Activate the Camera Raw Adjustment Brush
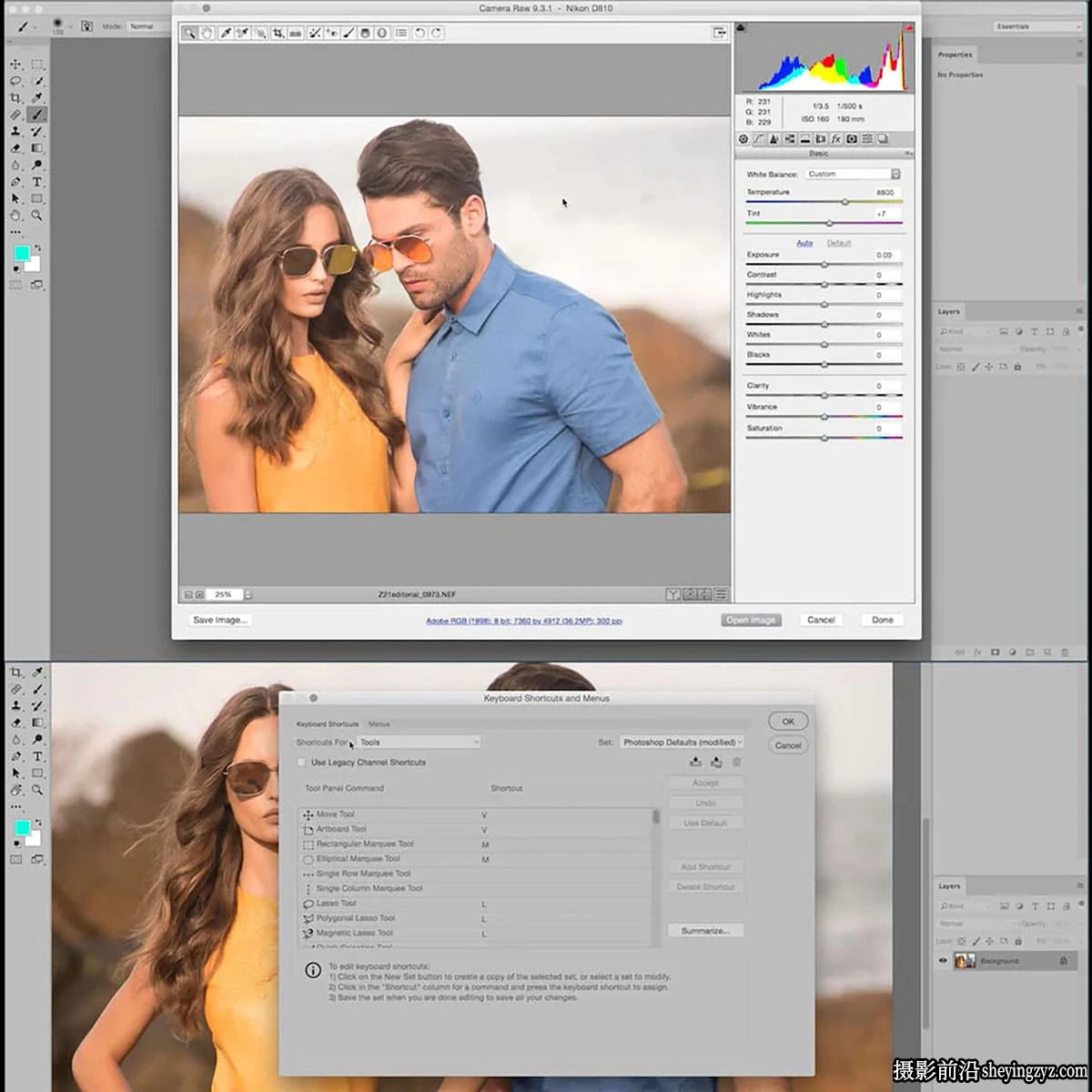The image size is (1092, 1092). pyautogui.click(x=348, y=33)
